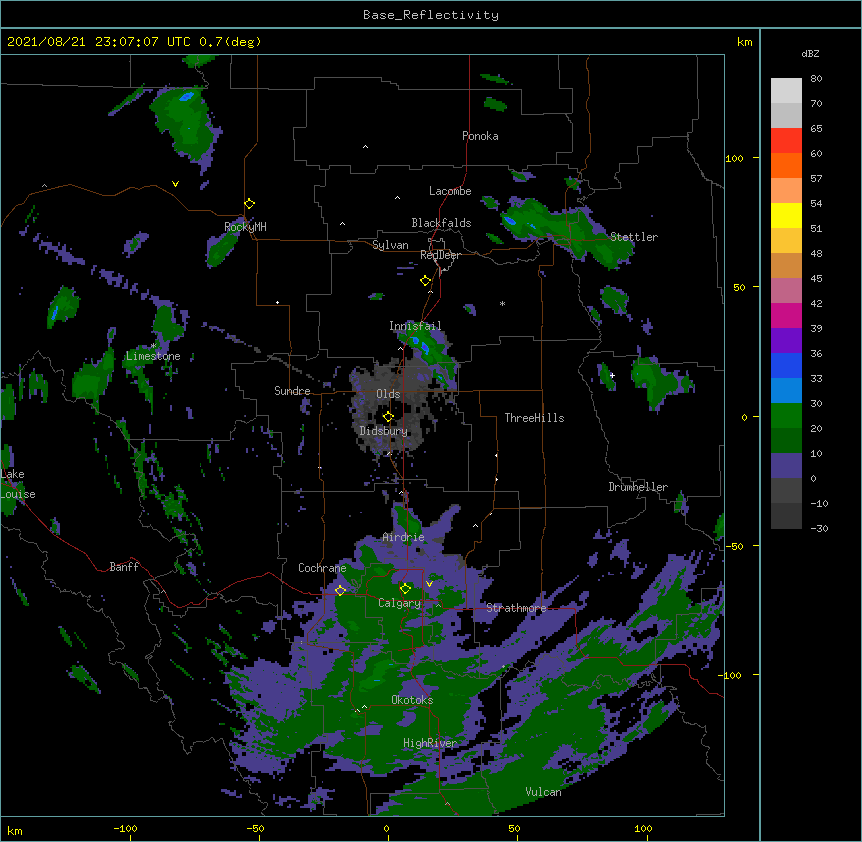Image resolution: width=862 pixels, height=842 pixels.
Task: Pick the slate purple 10-0 dBZ swatch
Action: coord(786,466)
